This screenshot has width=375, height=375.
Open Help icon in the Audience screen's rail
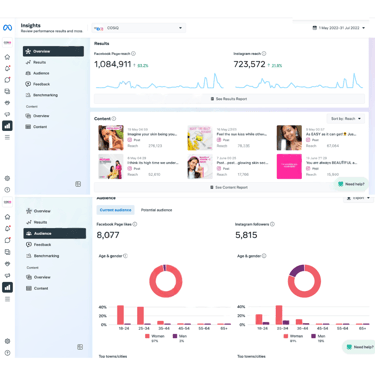pos(7,353)
